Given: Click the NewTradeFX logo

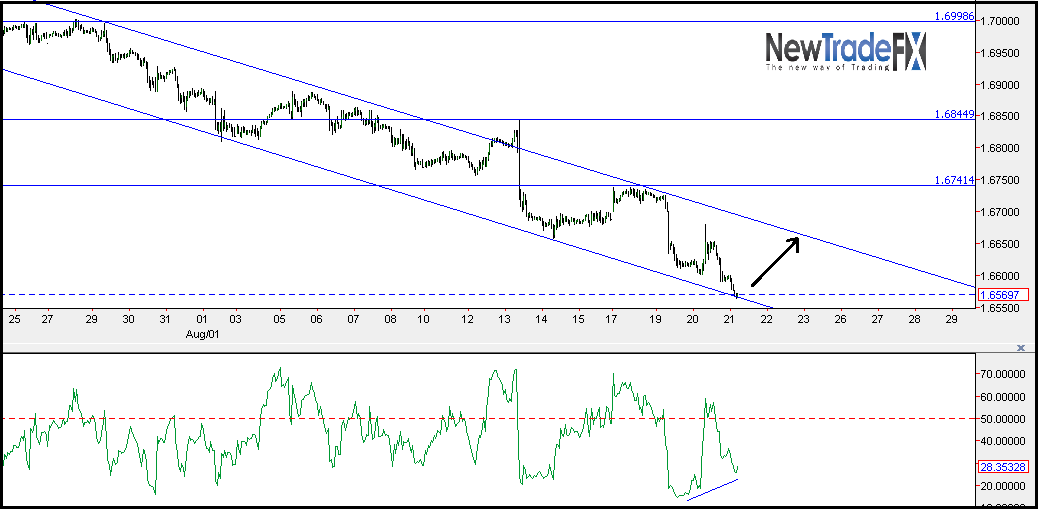Looking at the screenshot, I should click(x=846, y=52).
